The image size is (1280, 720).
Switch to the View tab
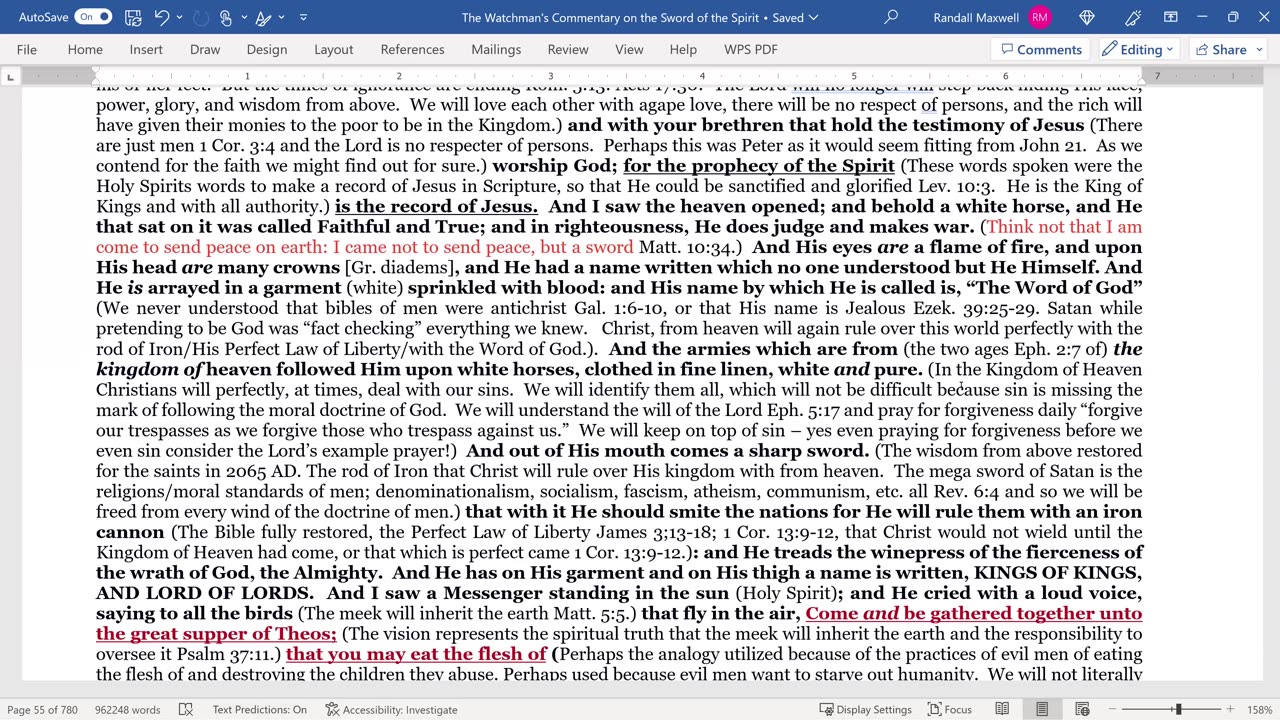pyautogui.click(x=629, y=49)
